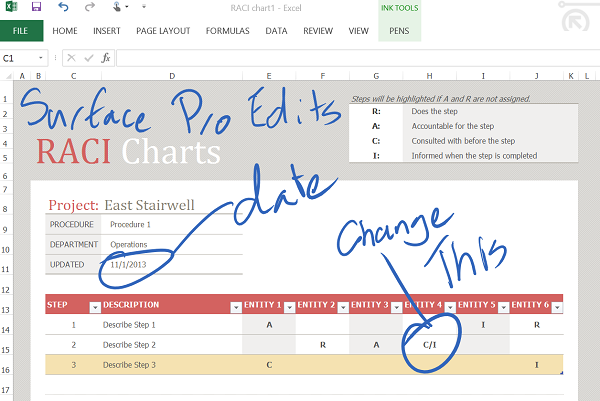Switch to the DATA tab
The image size is (600, 401).
tap(276, 31)
